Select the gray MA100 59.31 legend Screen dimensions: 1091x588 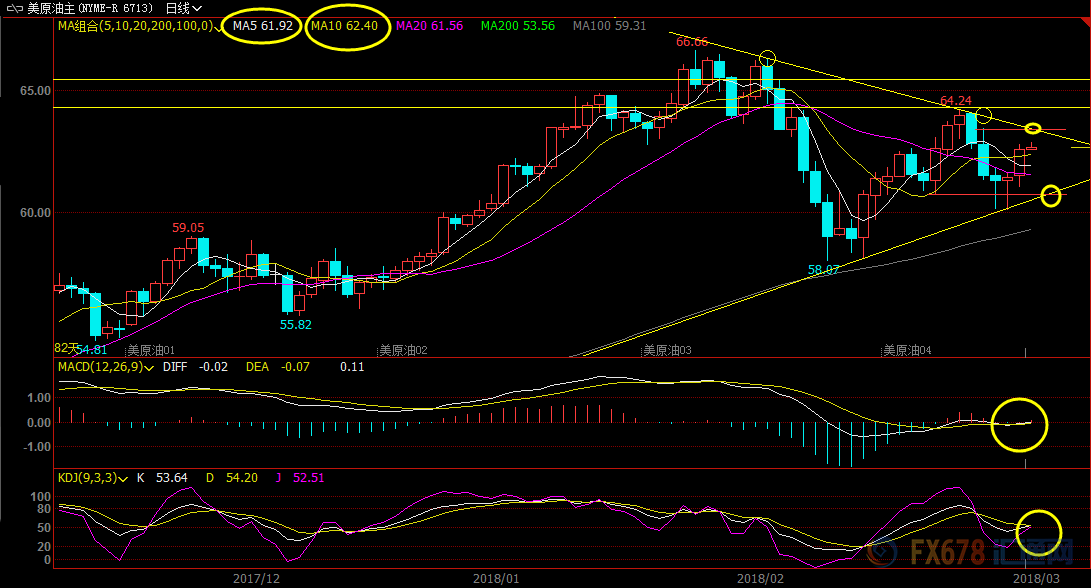(x=609, y=26)
